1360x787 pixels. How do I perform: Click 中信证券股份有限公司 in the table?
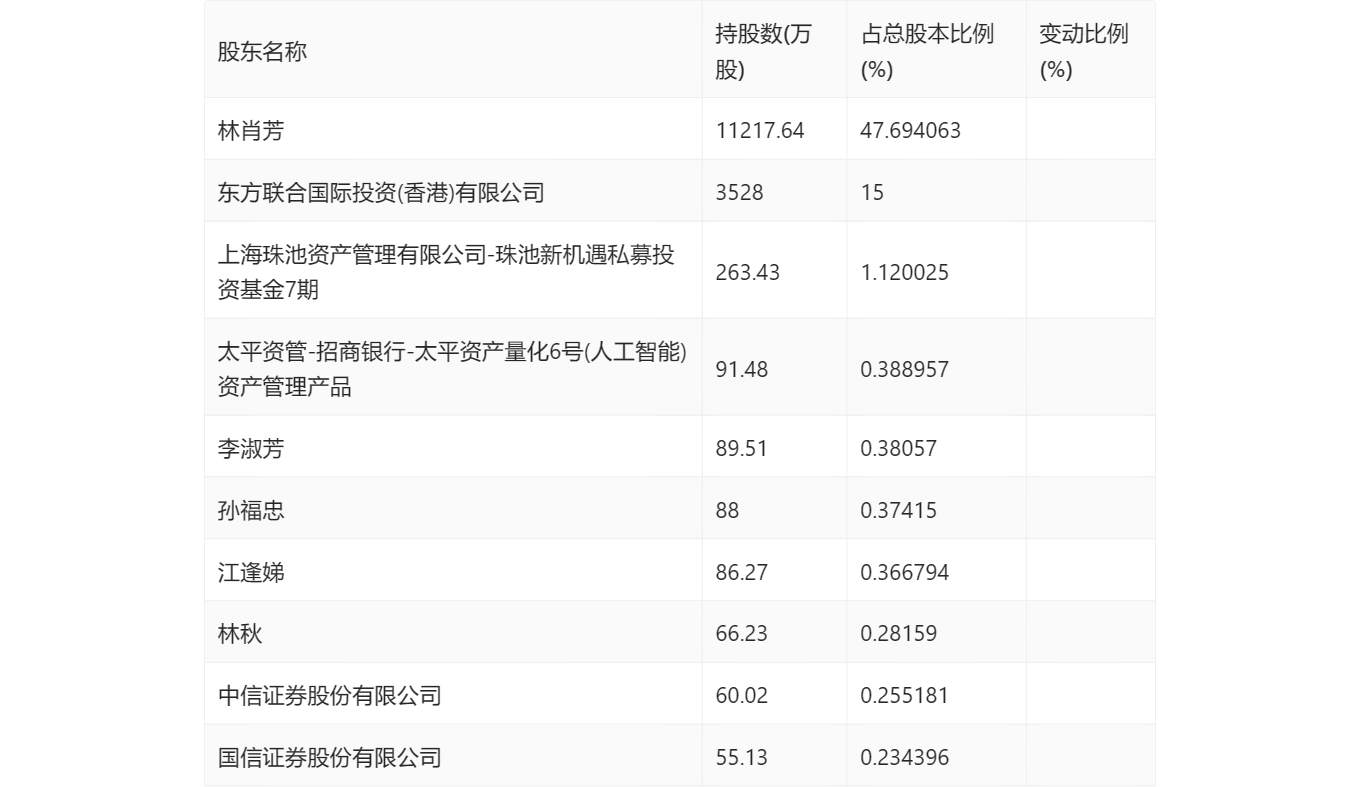click(329, 695)
